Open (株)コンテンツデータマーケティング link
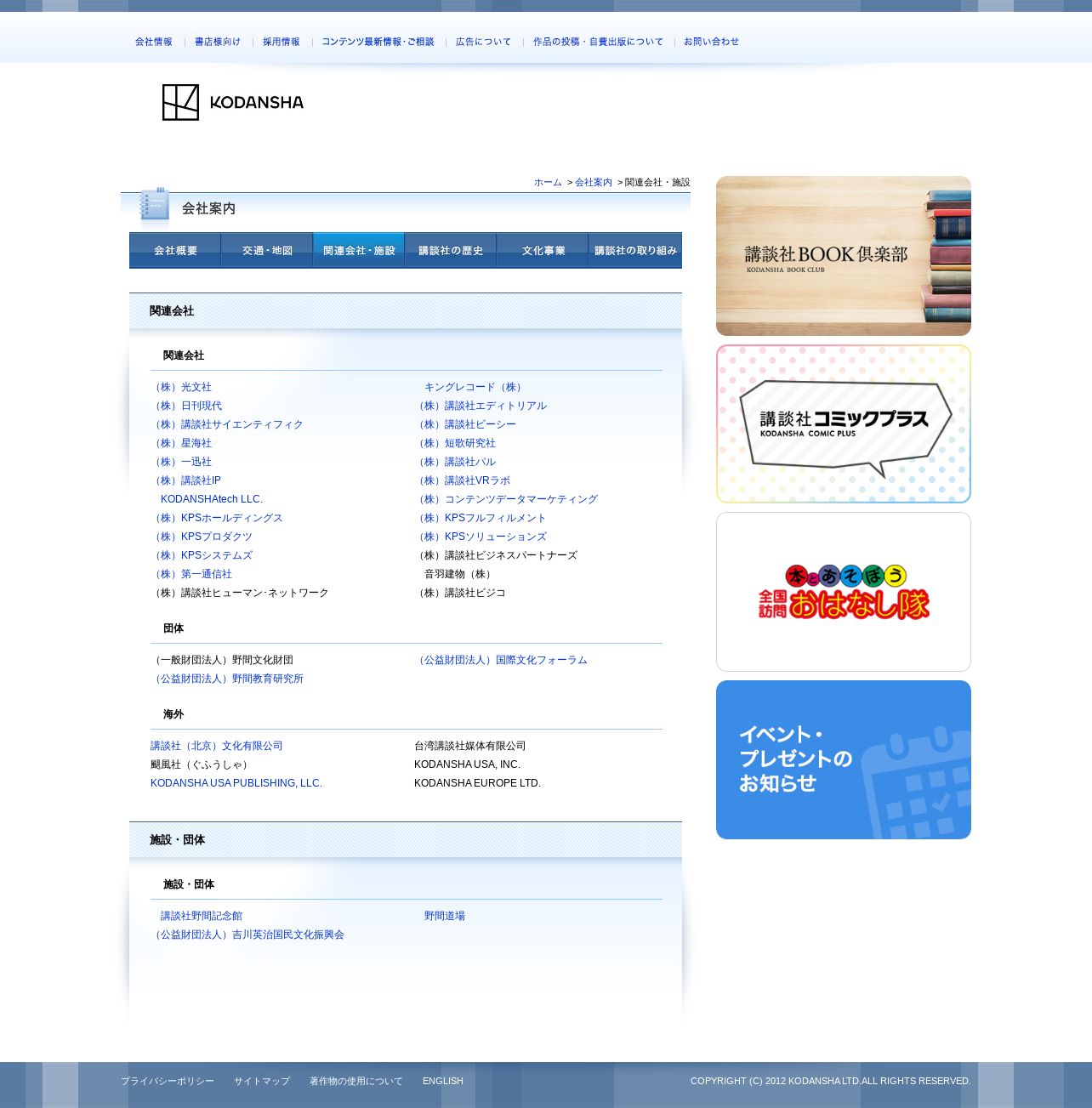The image size is (1092, 1108). pos(506,499)
